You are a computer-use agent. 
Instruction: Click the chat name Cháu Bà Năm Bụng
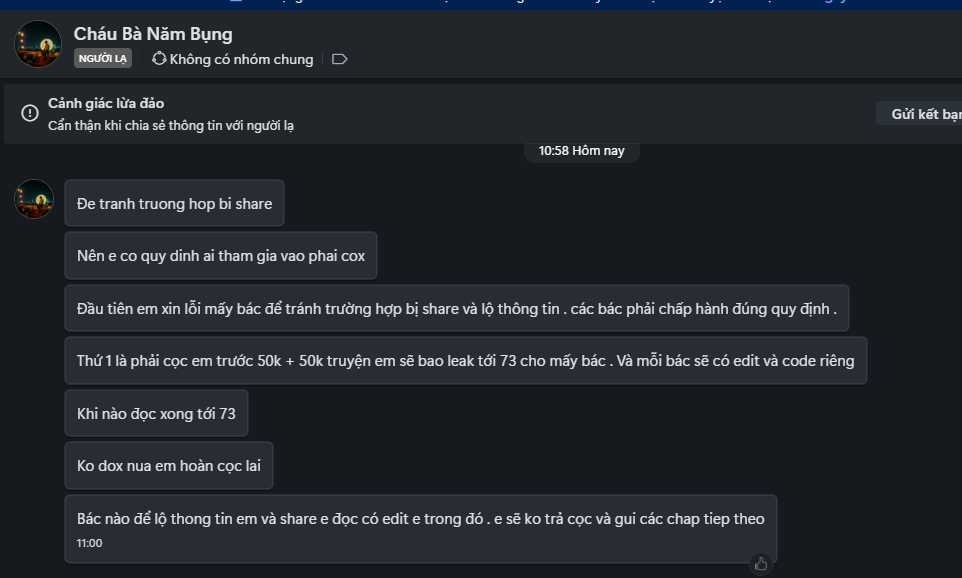click(153, 34)
